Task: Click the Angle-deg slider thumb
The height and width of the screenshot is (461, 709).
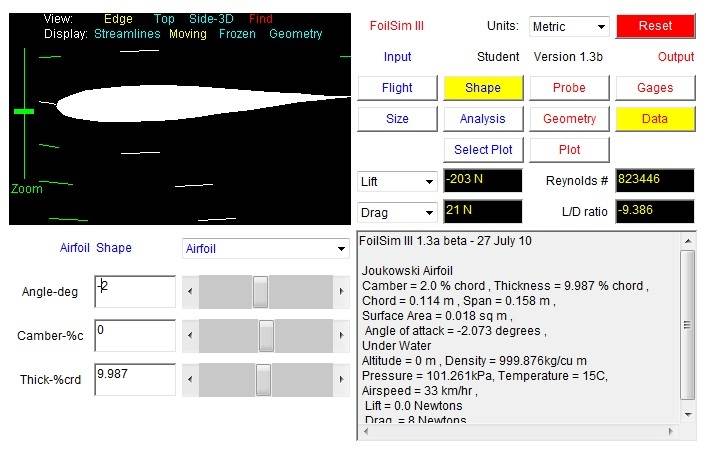Action: click(x=260, y=292)
